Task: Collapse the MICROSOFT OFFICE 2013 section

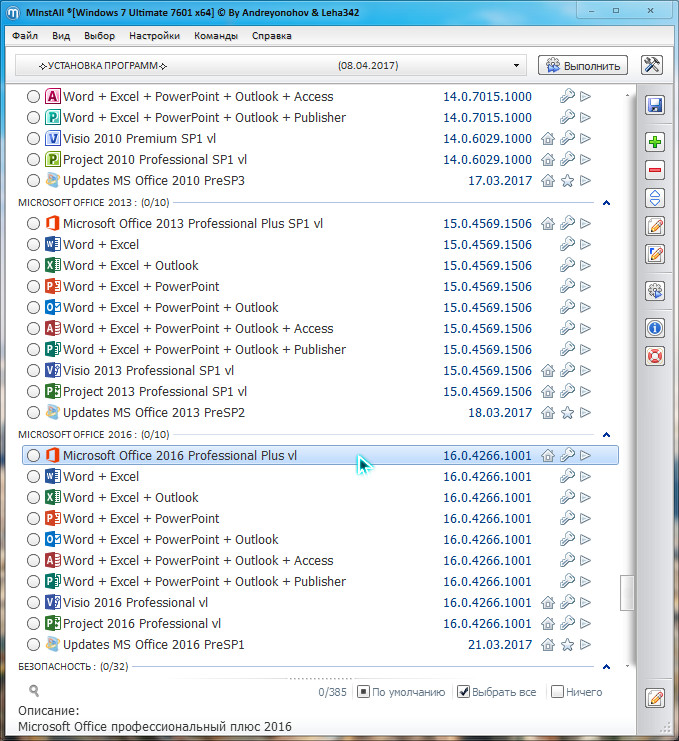Action: click(x=606, y=203)
